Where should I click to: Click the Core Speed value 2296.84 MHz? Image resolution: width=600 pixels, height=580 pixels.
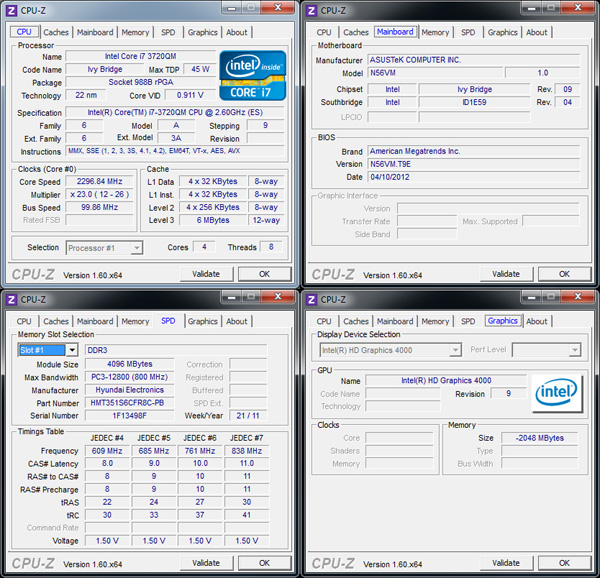[x=99, y=181]
